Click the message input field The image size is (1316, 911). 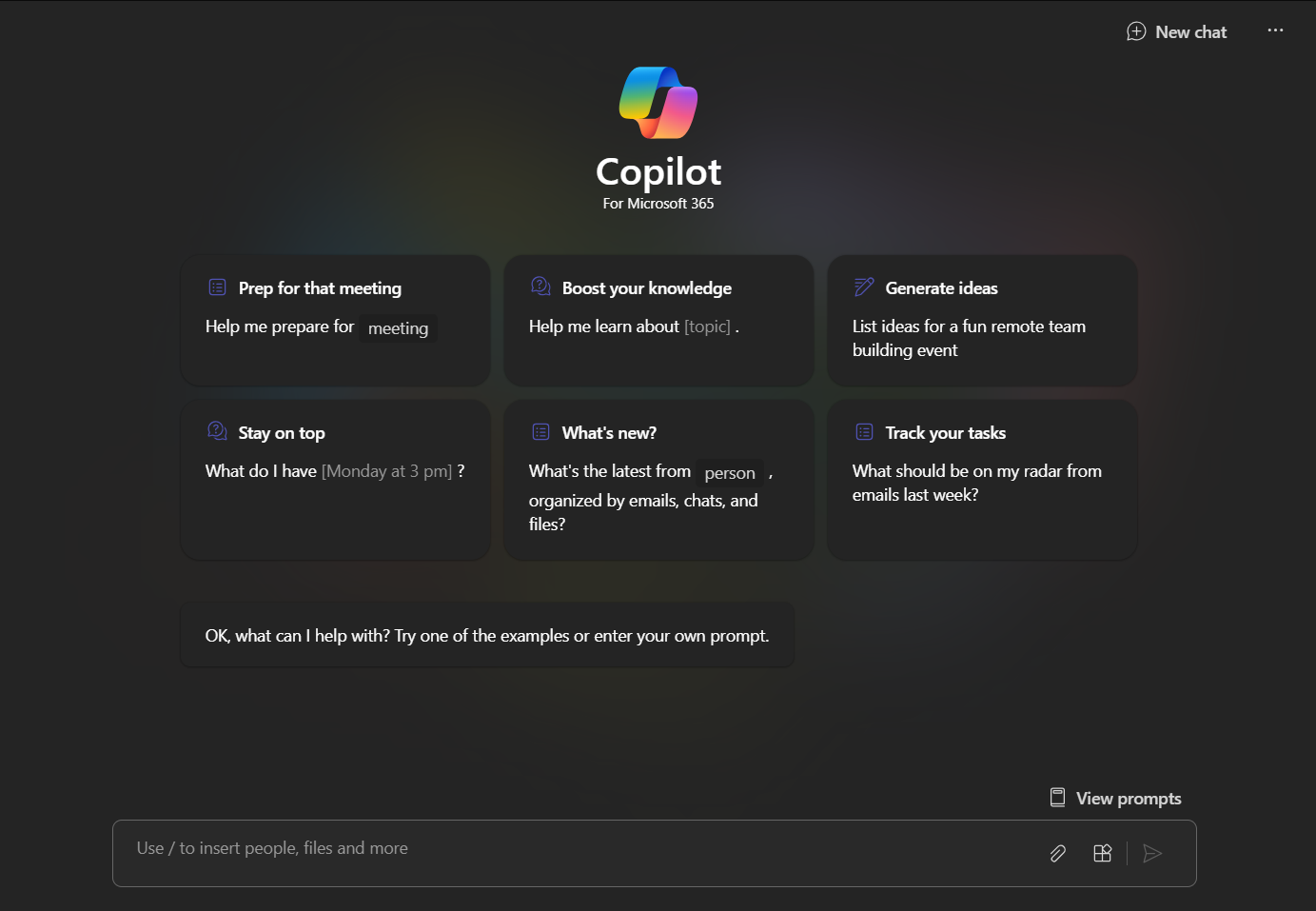tap(571, 847)
